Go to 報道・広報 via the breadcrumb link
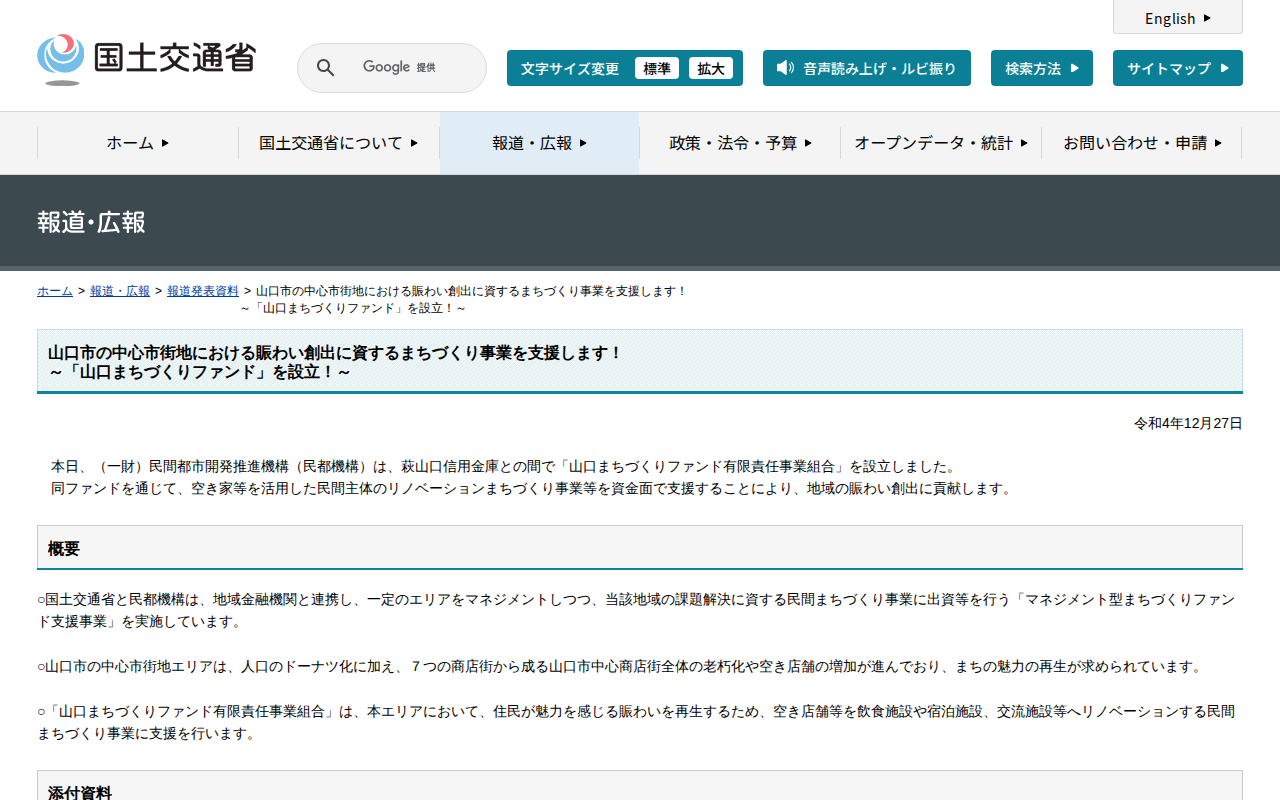 tap(120, 291)
